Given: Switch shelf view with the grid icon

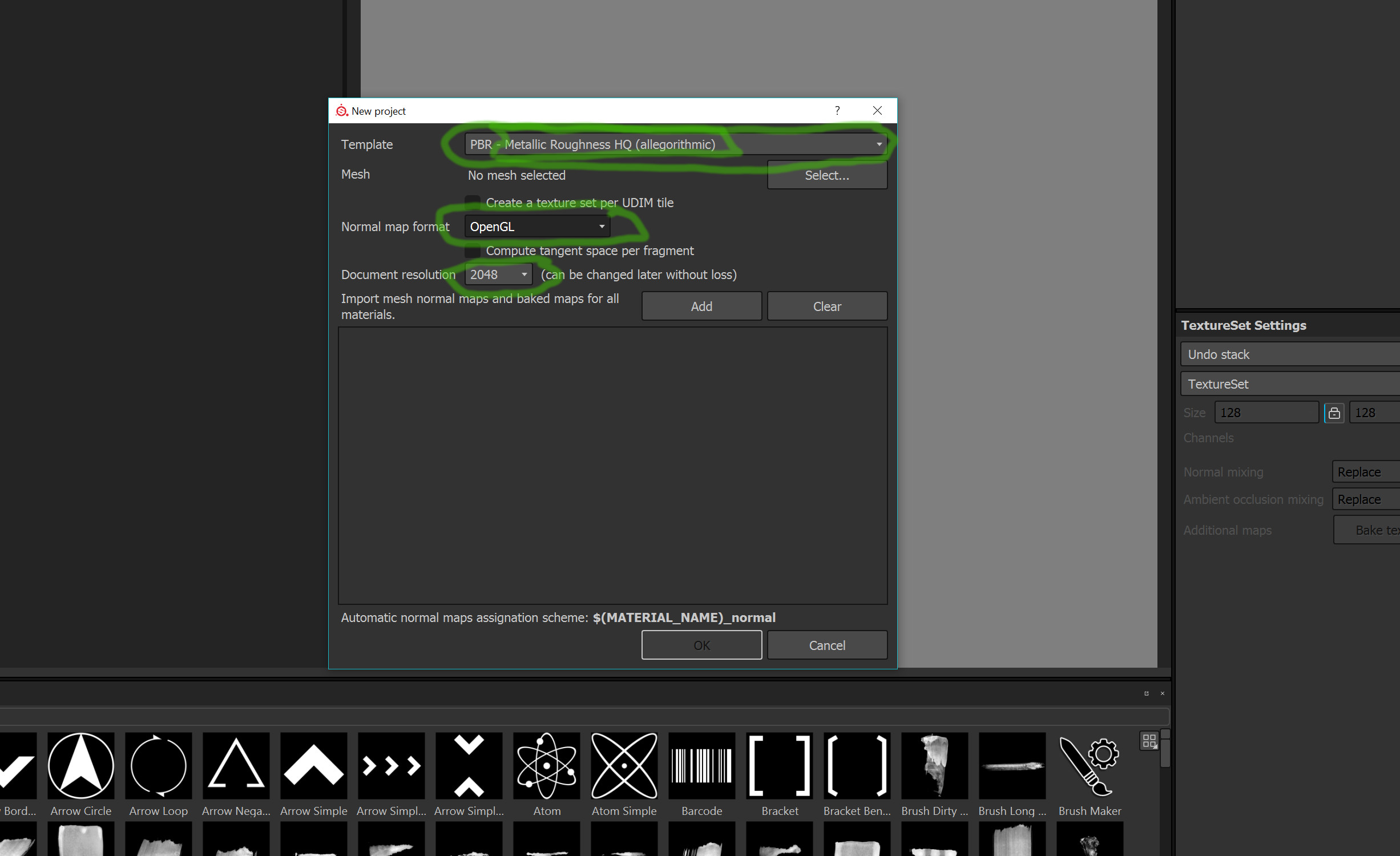Looking at the screenshot, I should 1149,741.
